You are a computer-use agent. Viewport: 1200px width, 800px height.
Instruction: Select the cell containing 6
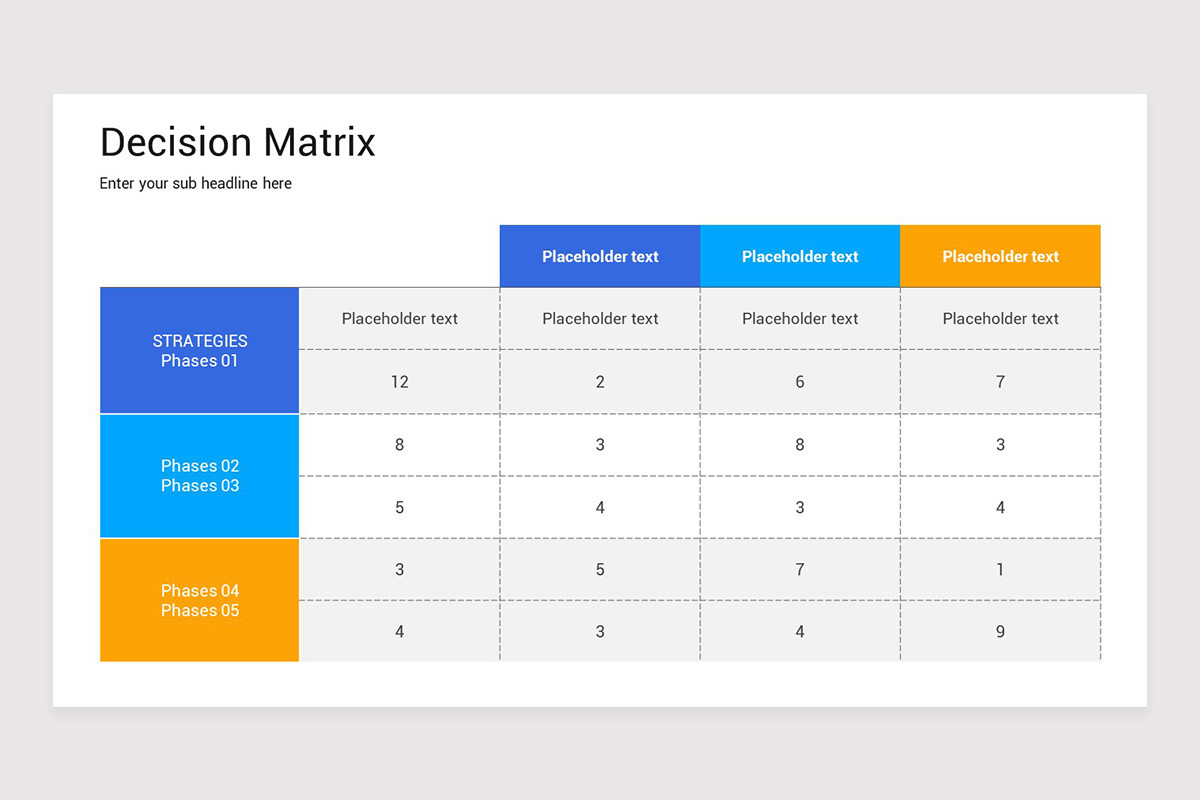click(x=800, y=382)
